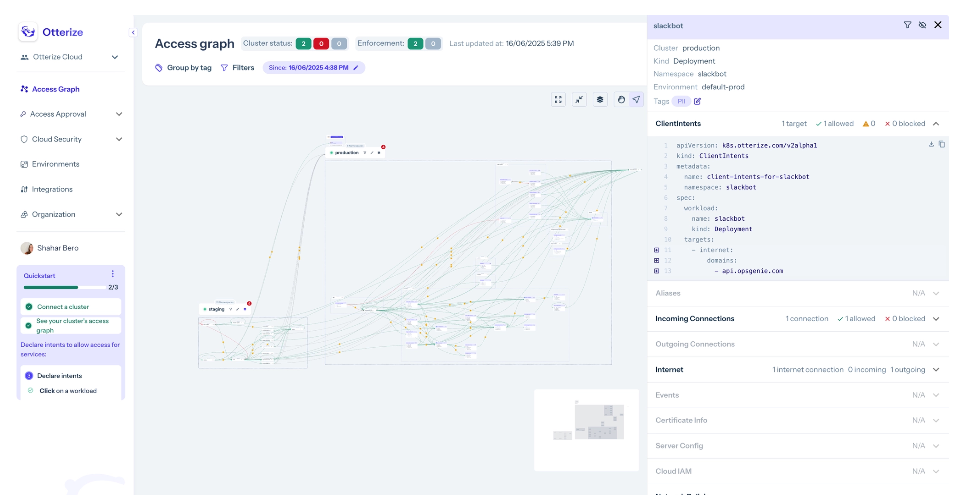Click the marker icon on line 11
The height and width of the screenshot is (495, 975).
(656, 250)
